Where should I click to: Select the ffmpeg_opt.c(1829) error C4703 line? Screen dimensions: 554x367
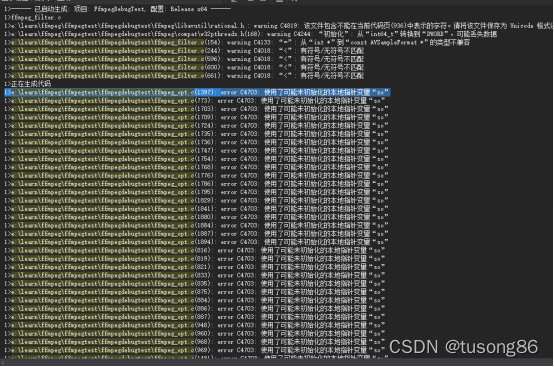pyautogui.click(x=196, y=200)
